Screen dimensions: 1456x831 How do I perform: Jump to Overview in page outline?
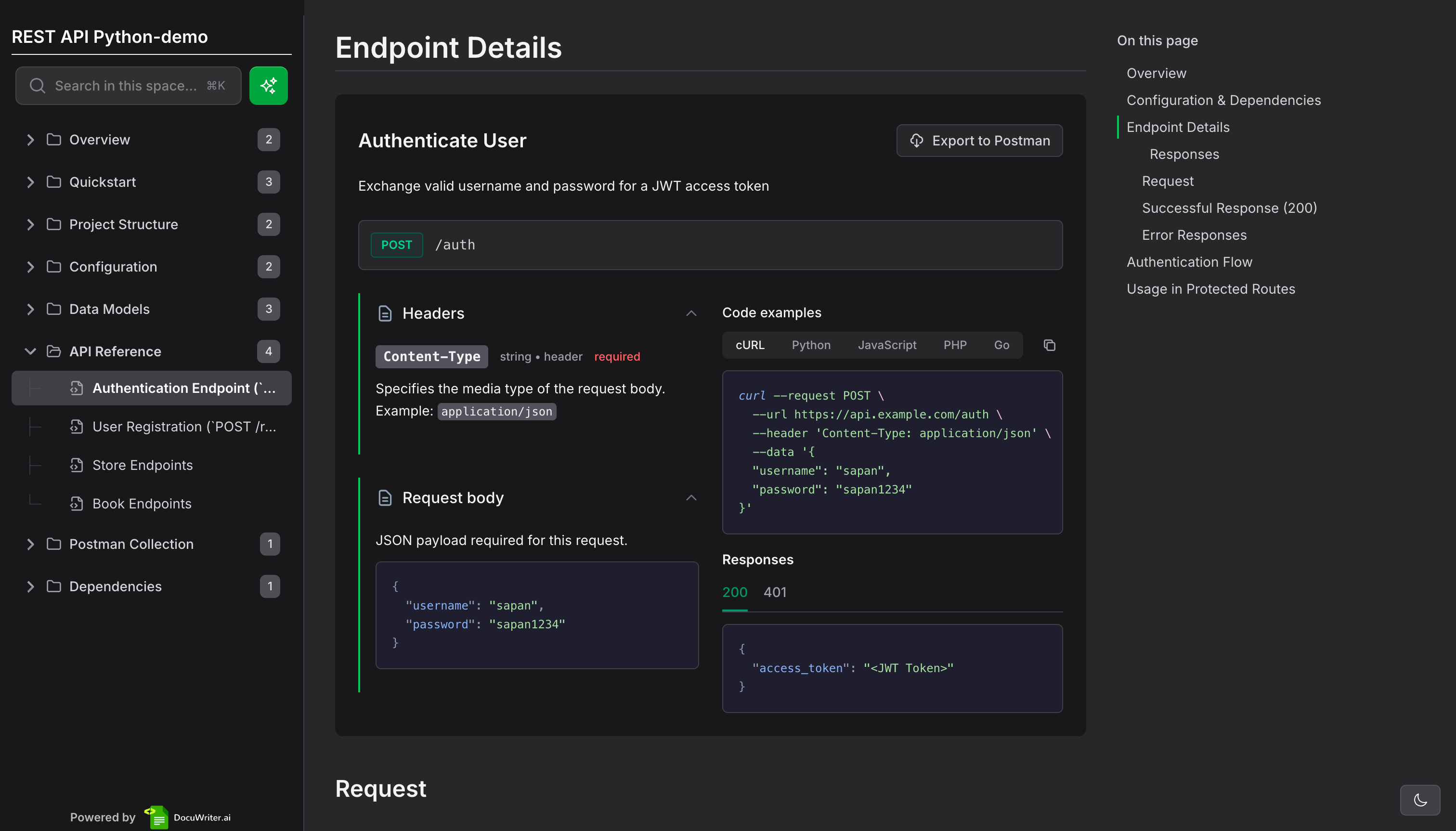(x=1157, y=73)
